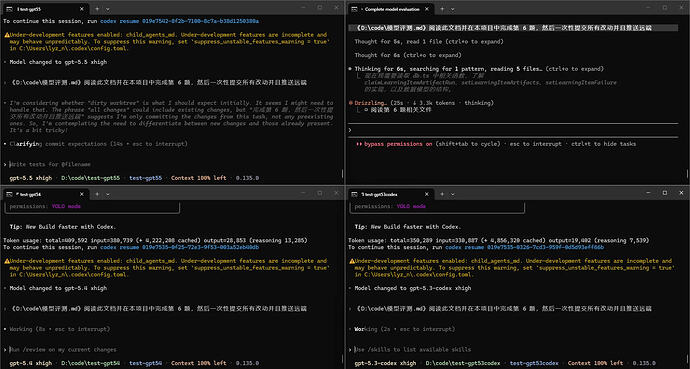
Task: Maximize the Complete model evaluation terminal window
Action: pos(665,7)
